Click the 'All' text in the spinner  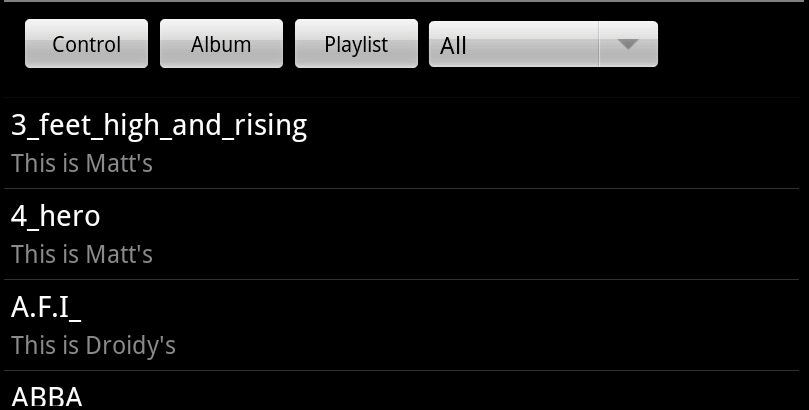[454, 45]
